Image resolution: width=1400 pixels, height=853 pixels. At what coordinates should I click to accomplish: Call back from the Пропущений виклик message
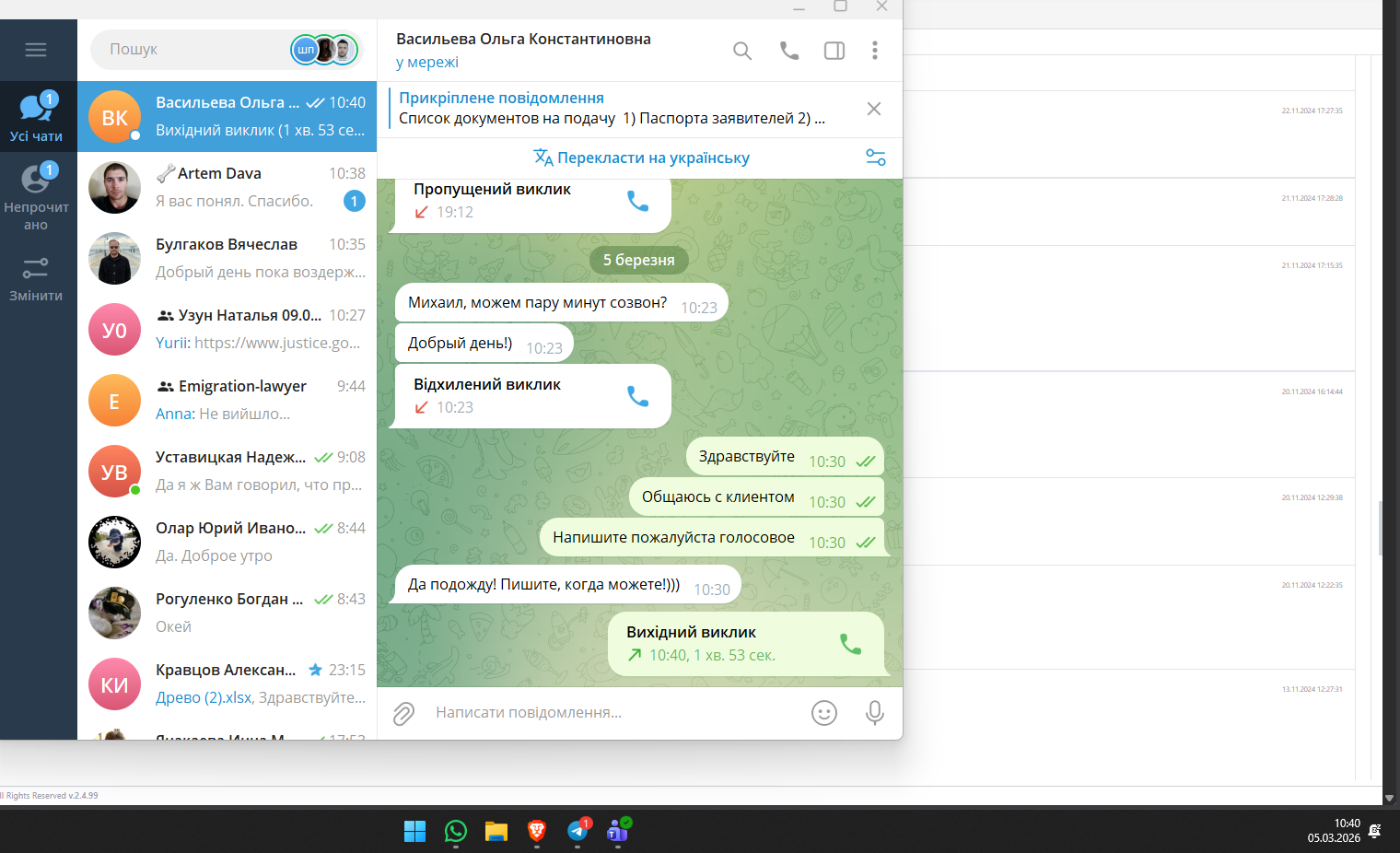(x=637, y=201)
